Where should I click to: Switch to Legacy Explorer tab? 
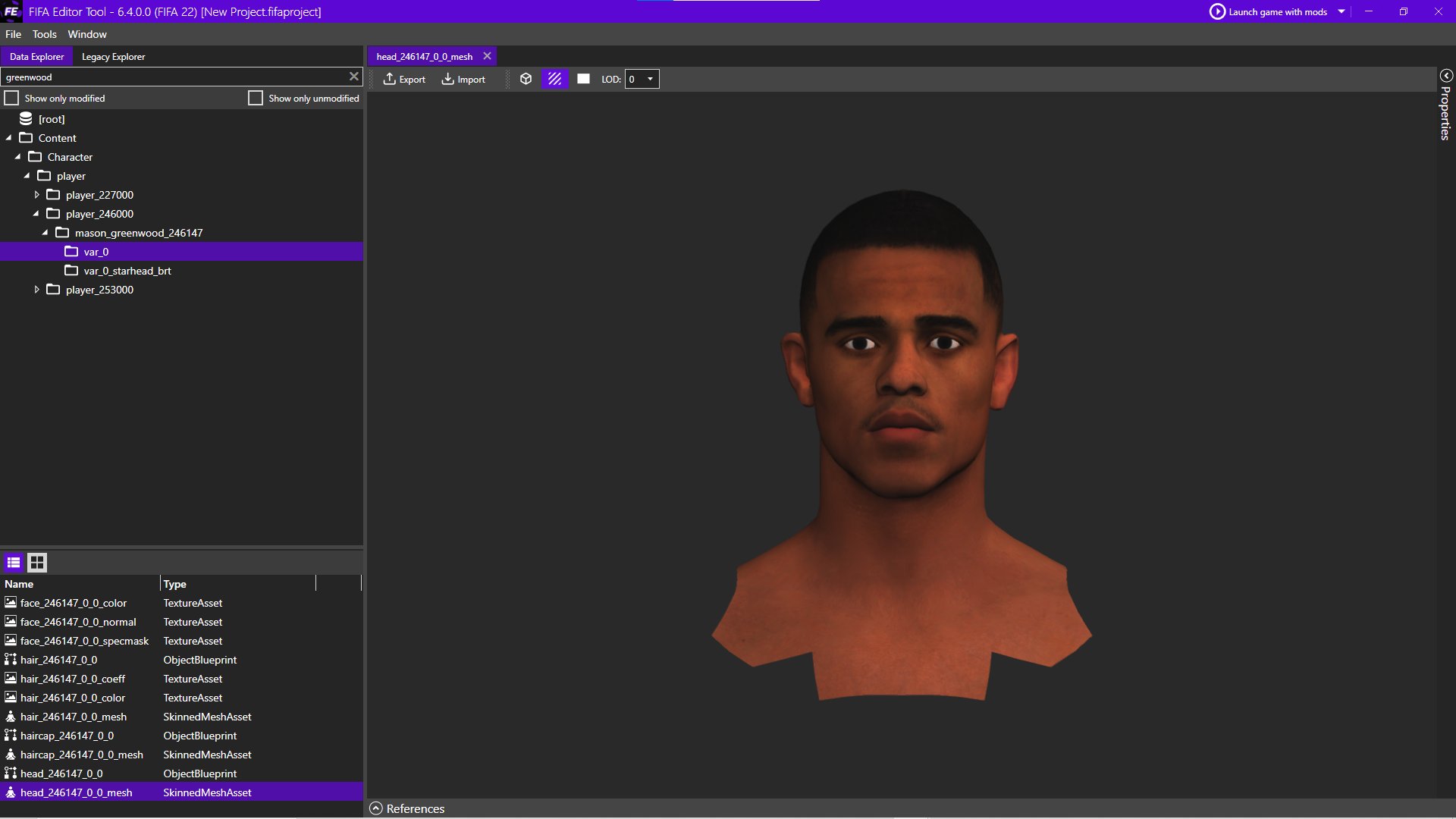pos(113,56)
